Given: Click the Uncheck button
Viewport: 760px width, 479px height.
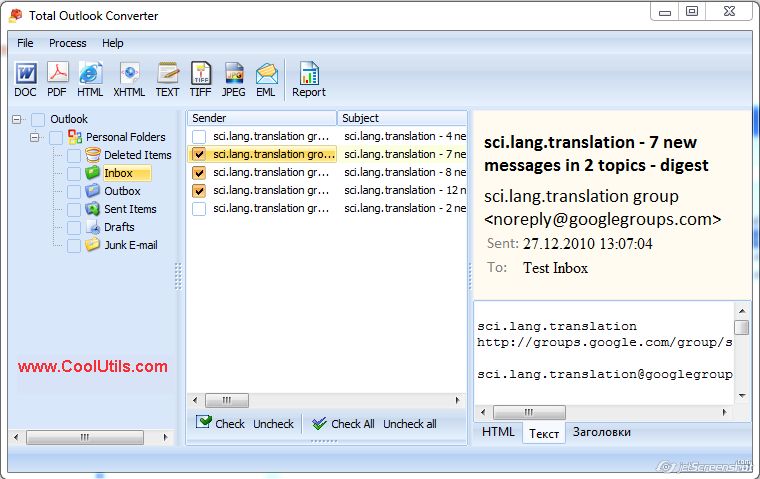Looking at the screenshot, I should (273, 424).
